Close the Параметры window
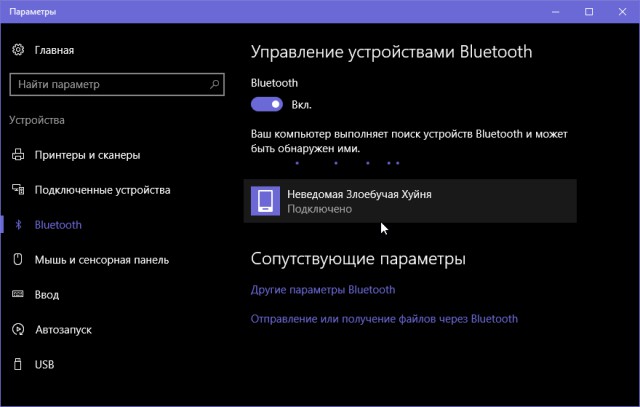The height and width of the screenshot is (407, 640). (622, 12)
